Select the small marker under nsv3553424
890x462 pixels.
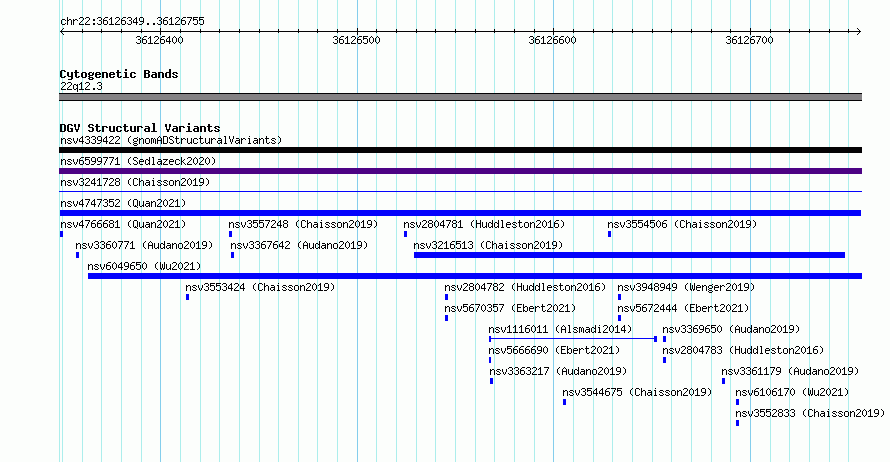(x=187, y=297)
